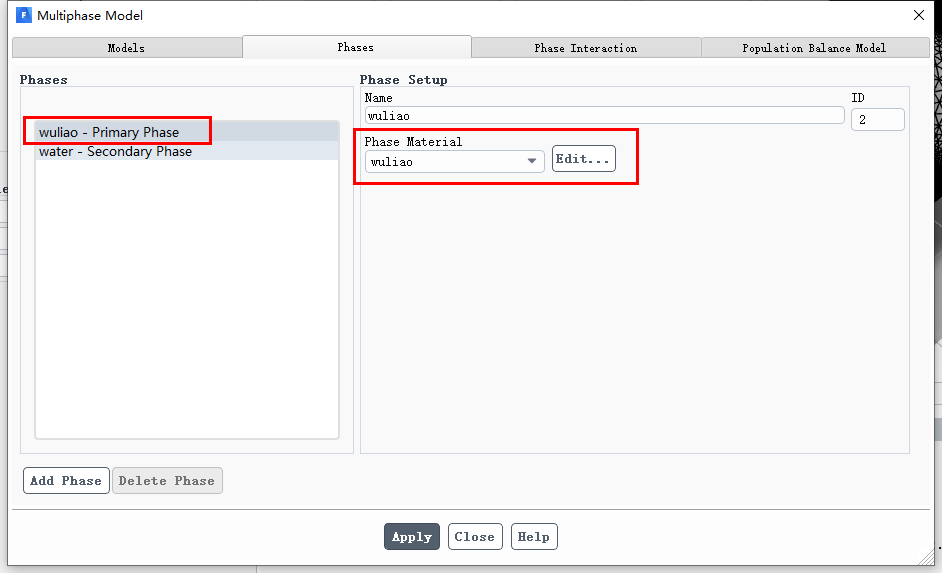Open Help for the Multiphase Model
This screenshot has height=573, width=942.
(534, 536)
